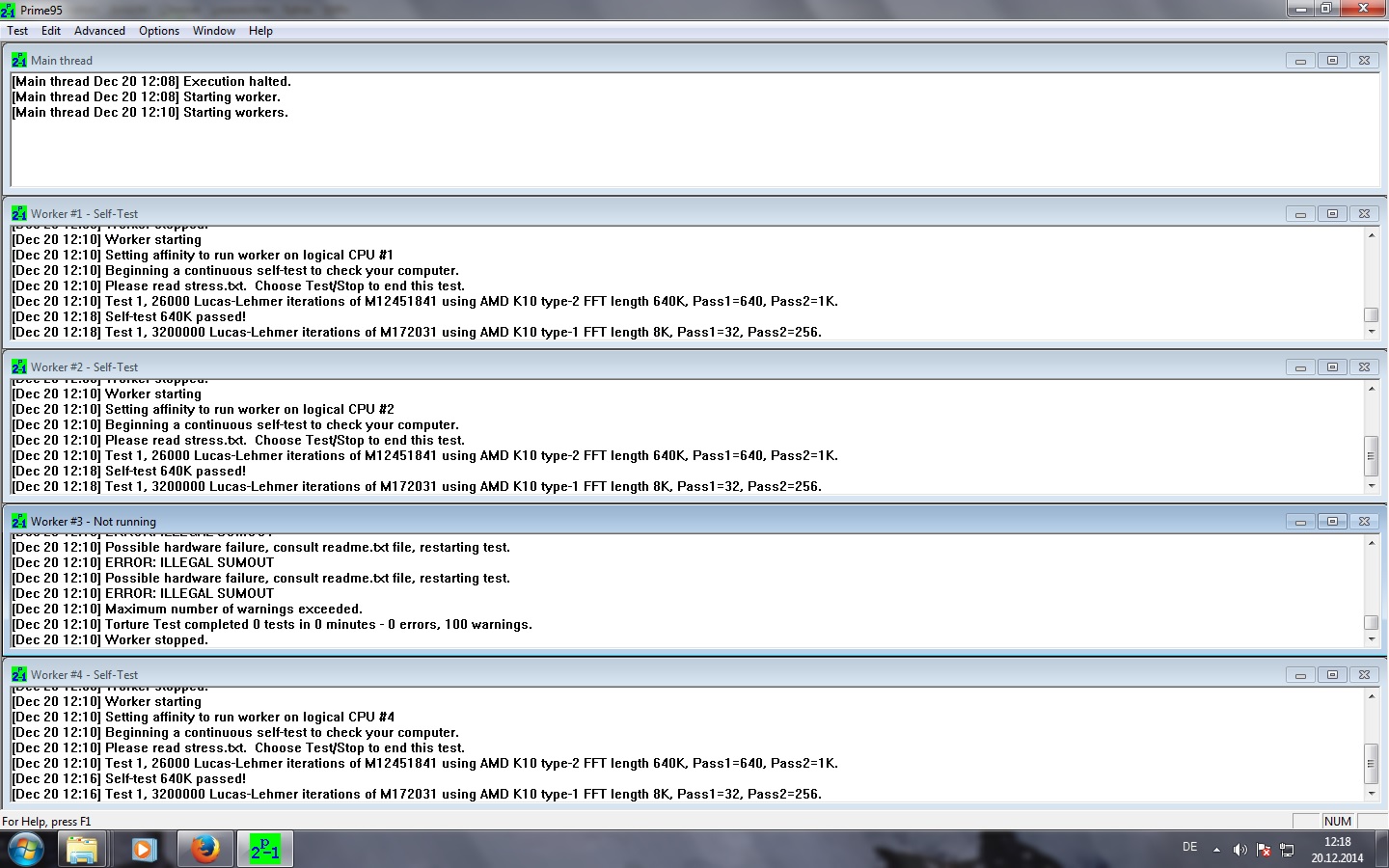Screen dimensions: 1389x868
Task: Click Worker #4 scrollbar up arrow
Action: pos(1372,696)
